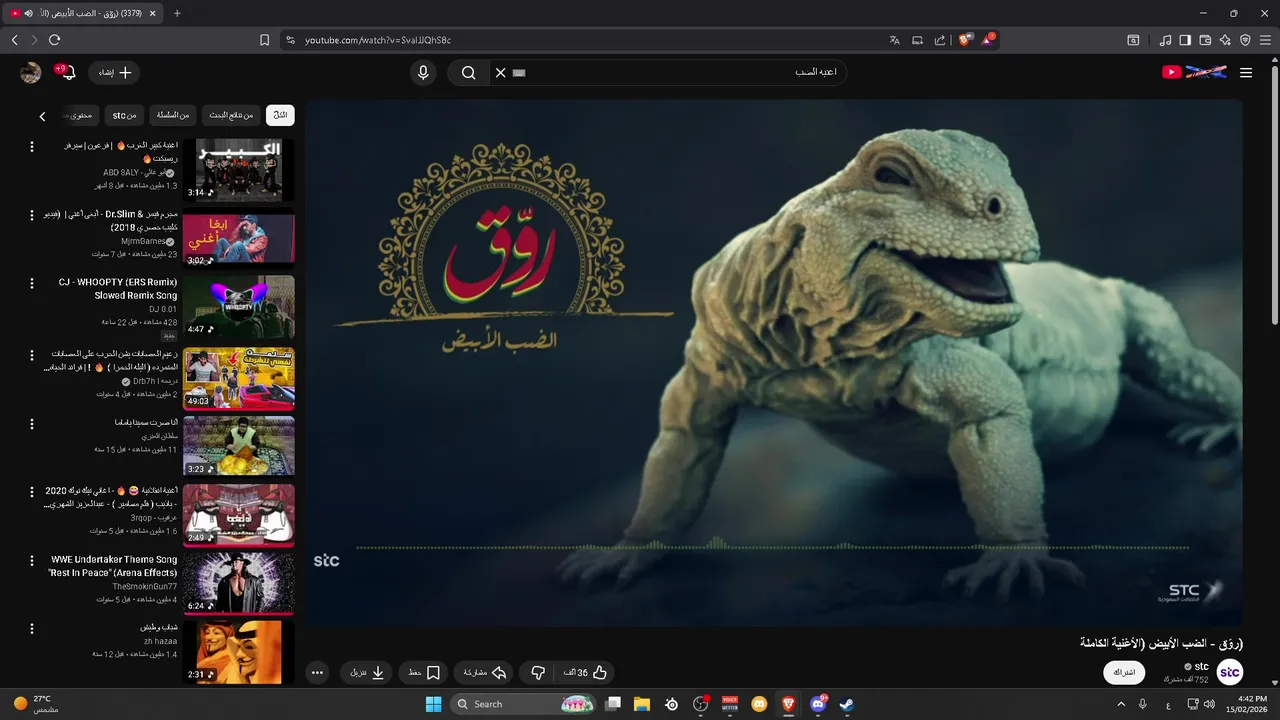Open YouTube notifications bell
1280x720 pixels.
67,73
